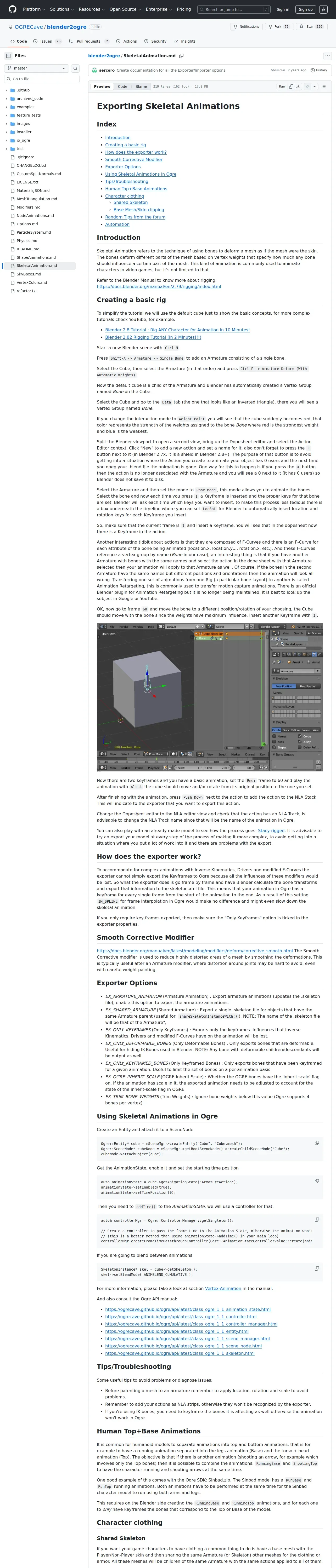
Task: Open the search-files magnifier button beside master
Action: tap(76, 68)
